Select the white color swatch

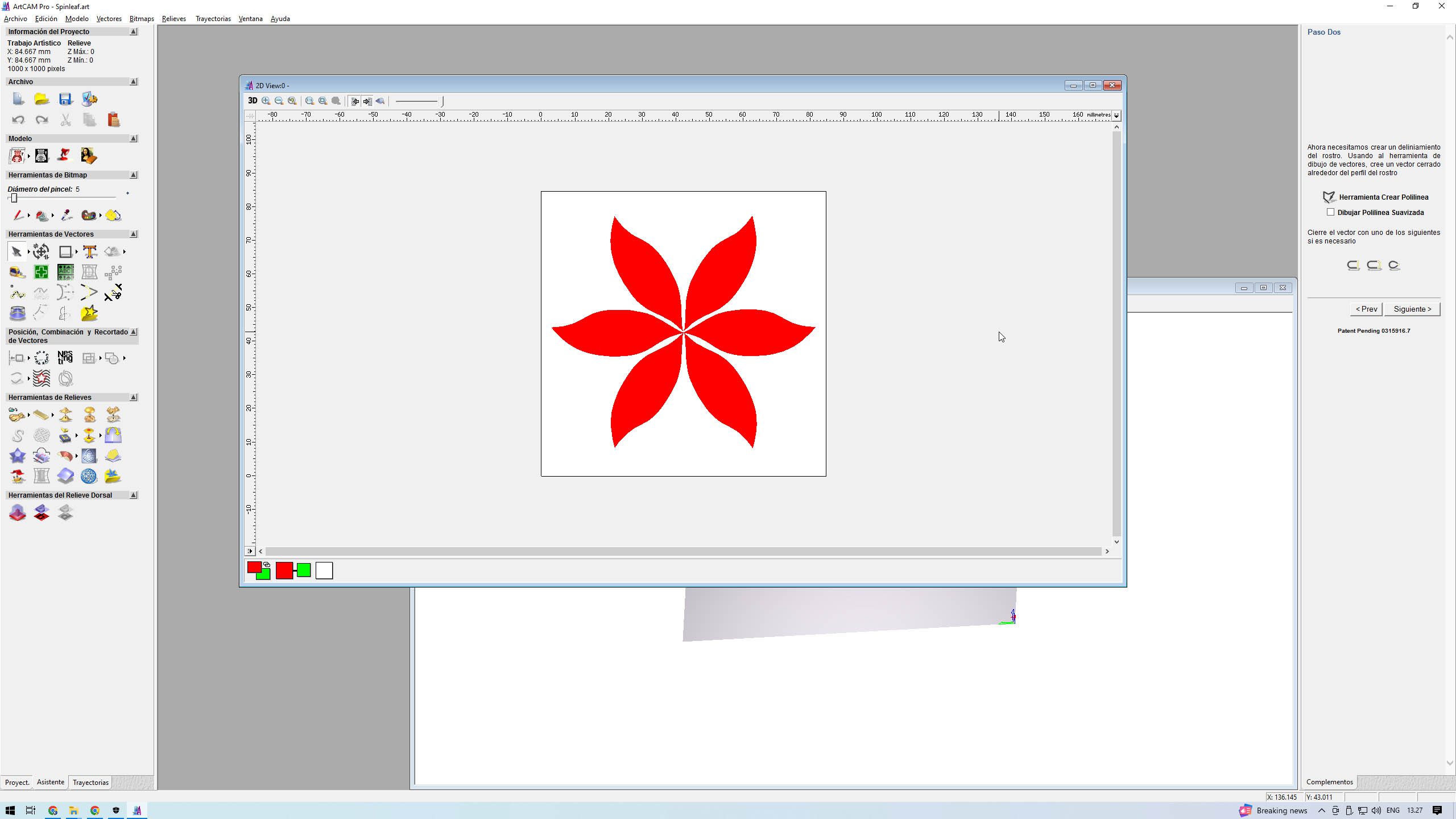coord(324,570)
